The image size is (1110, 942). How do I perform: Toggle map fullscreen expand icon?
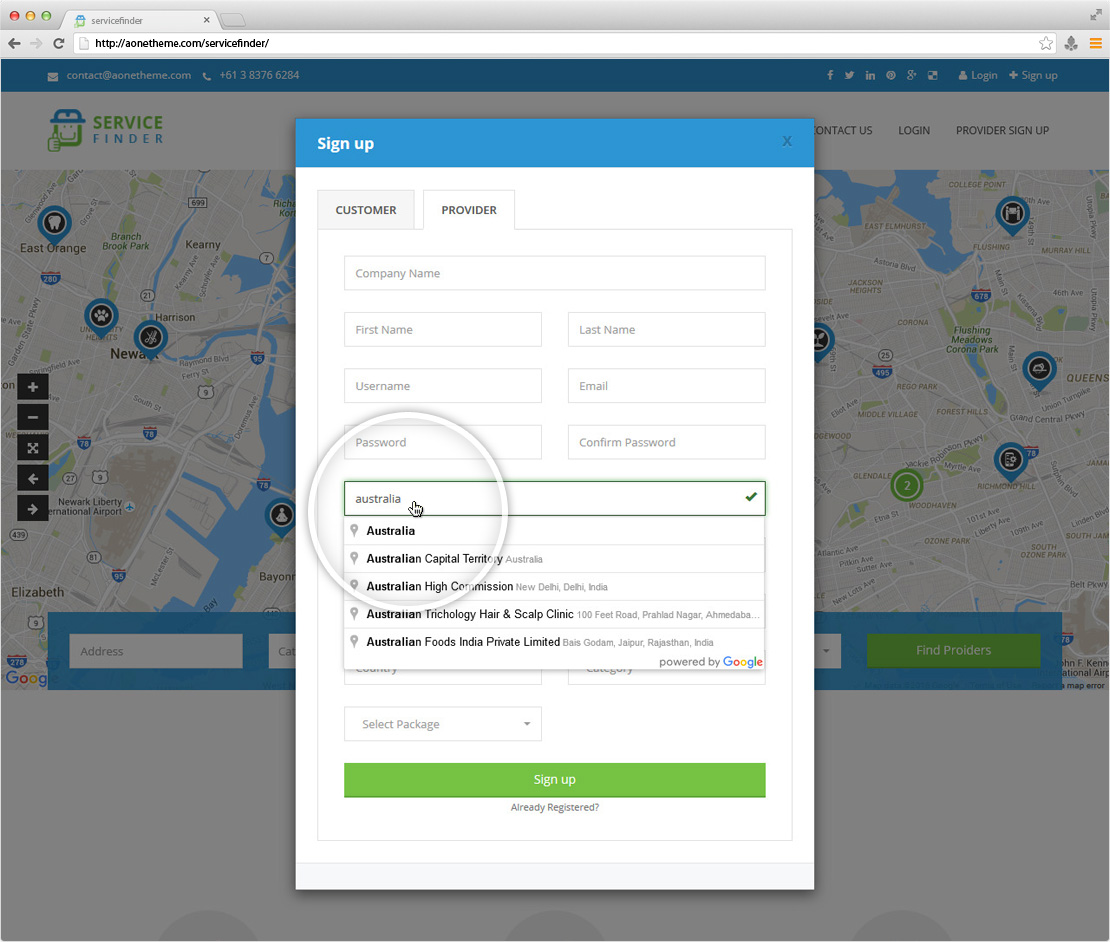pos(32,449)
